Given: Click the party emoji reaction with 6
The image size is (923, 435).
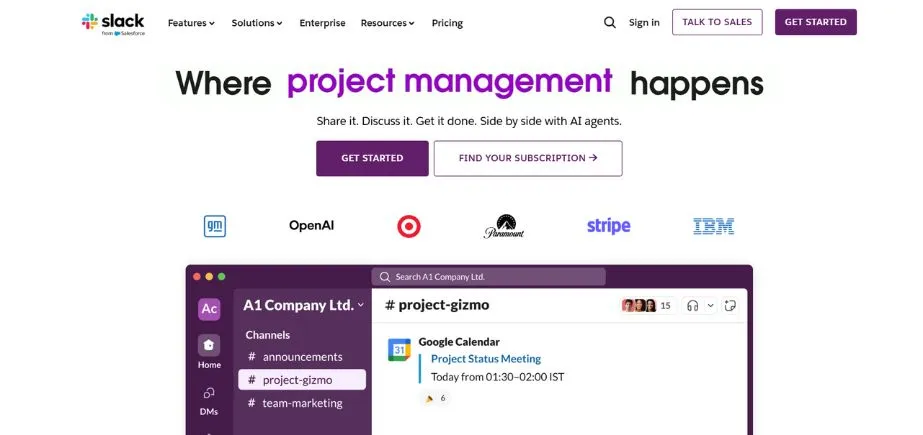Looking at the screenshot, I should [435, 399].
